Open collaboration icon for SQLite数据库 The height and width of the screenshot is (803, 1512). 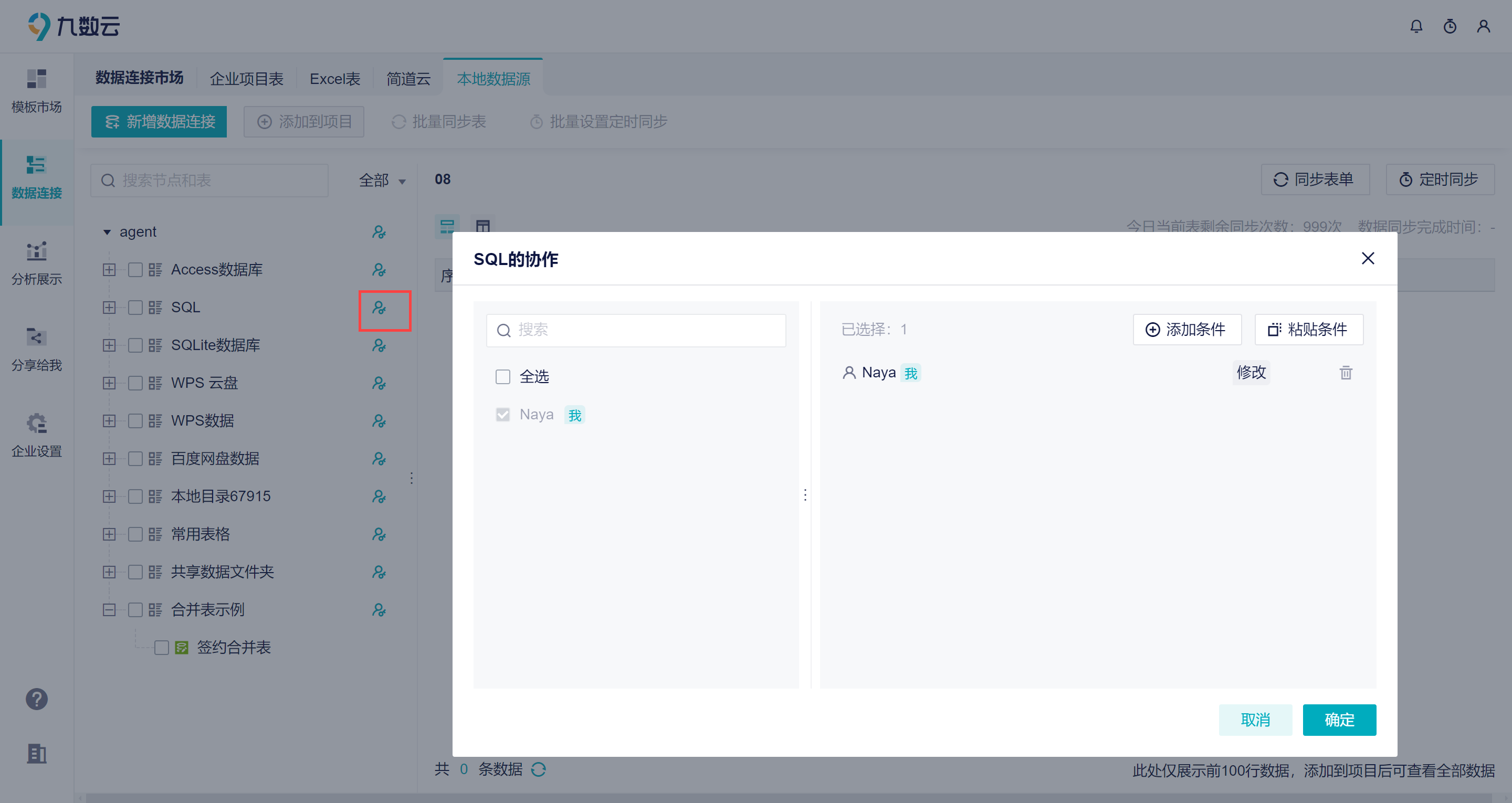pyautogui.click(x=379, y=345)
